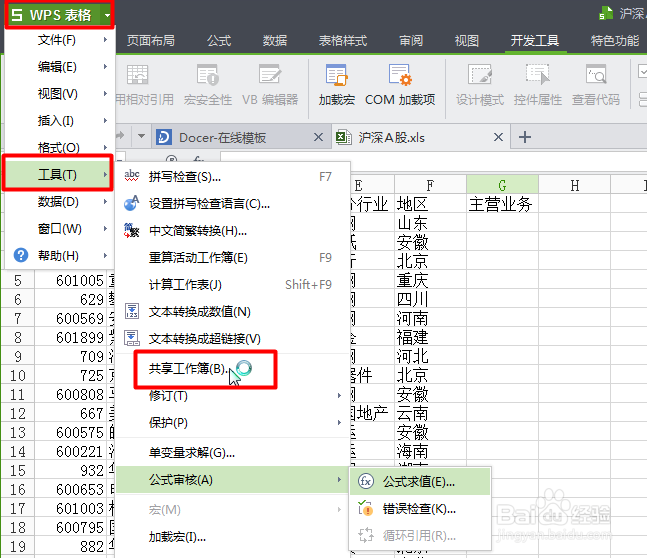Screen dimensions: 647x558
Task: Run 拼写检查(S) spell check
Action: coord(233,177)
